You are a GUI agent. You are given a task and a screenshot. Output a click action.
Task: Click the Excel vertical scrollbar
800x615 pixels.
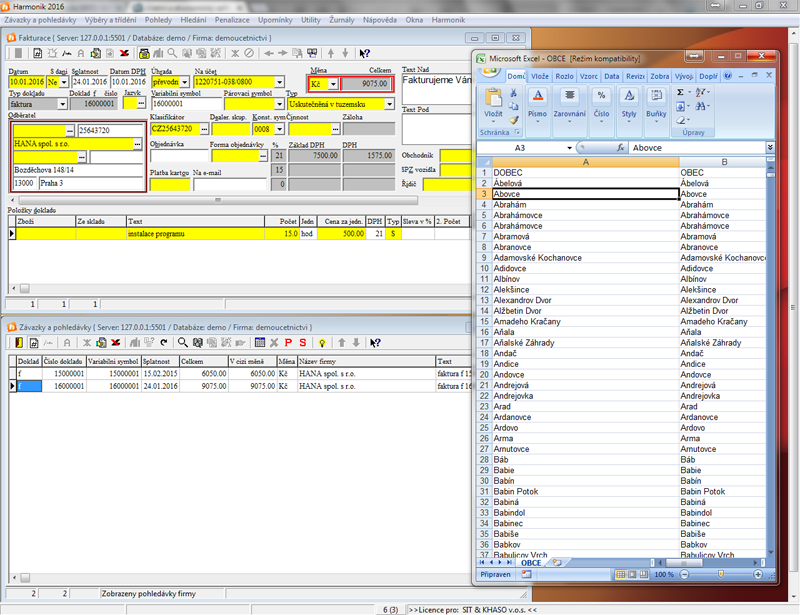tap(770, 356)
